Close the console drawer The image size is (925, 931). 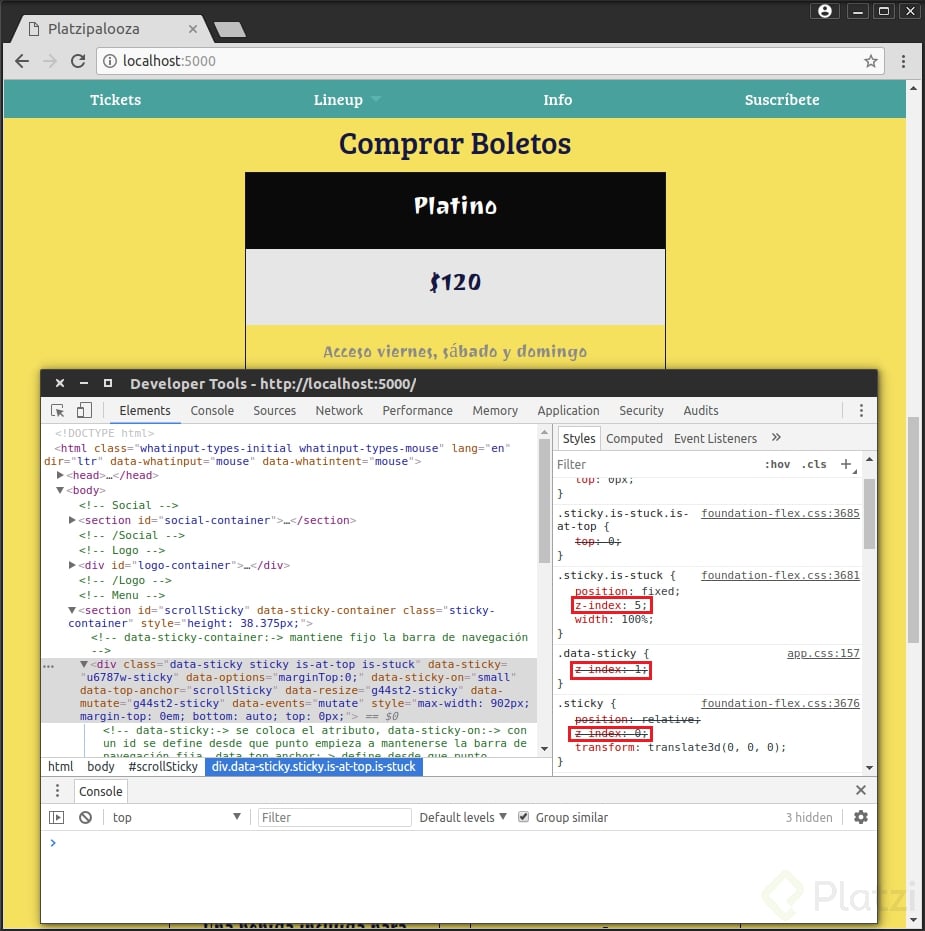[860, 790]
